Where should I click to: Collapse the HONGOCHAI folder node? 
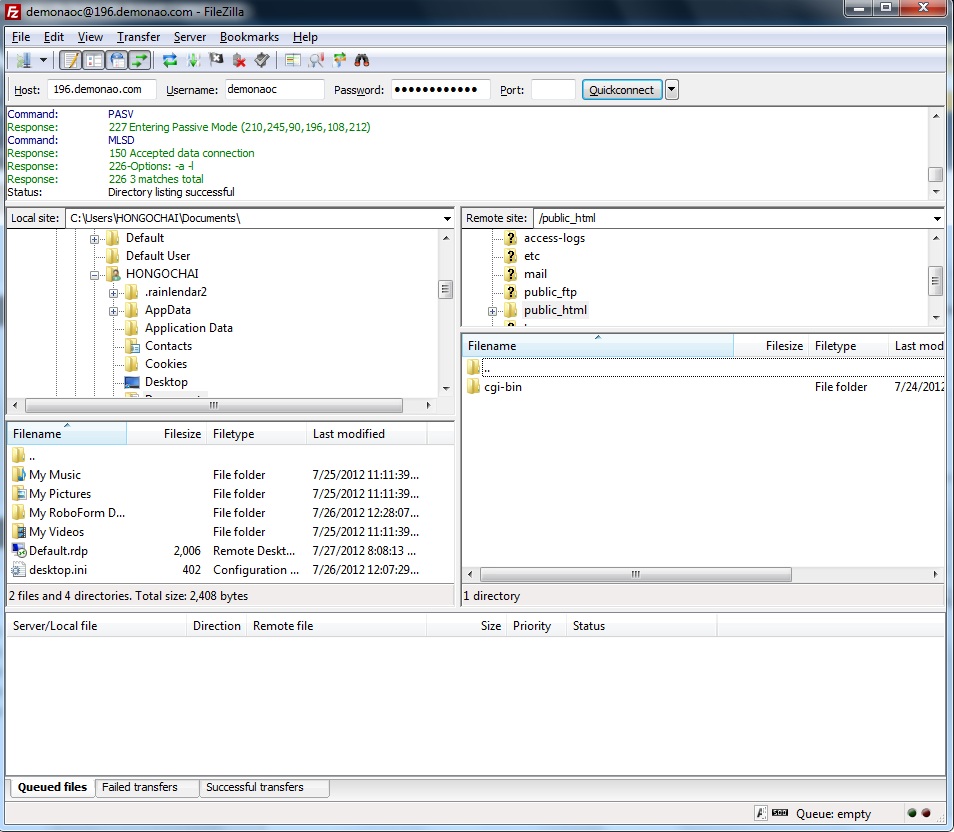[94, 275]
